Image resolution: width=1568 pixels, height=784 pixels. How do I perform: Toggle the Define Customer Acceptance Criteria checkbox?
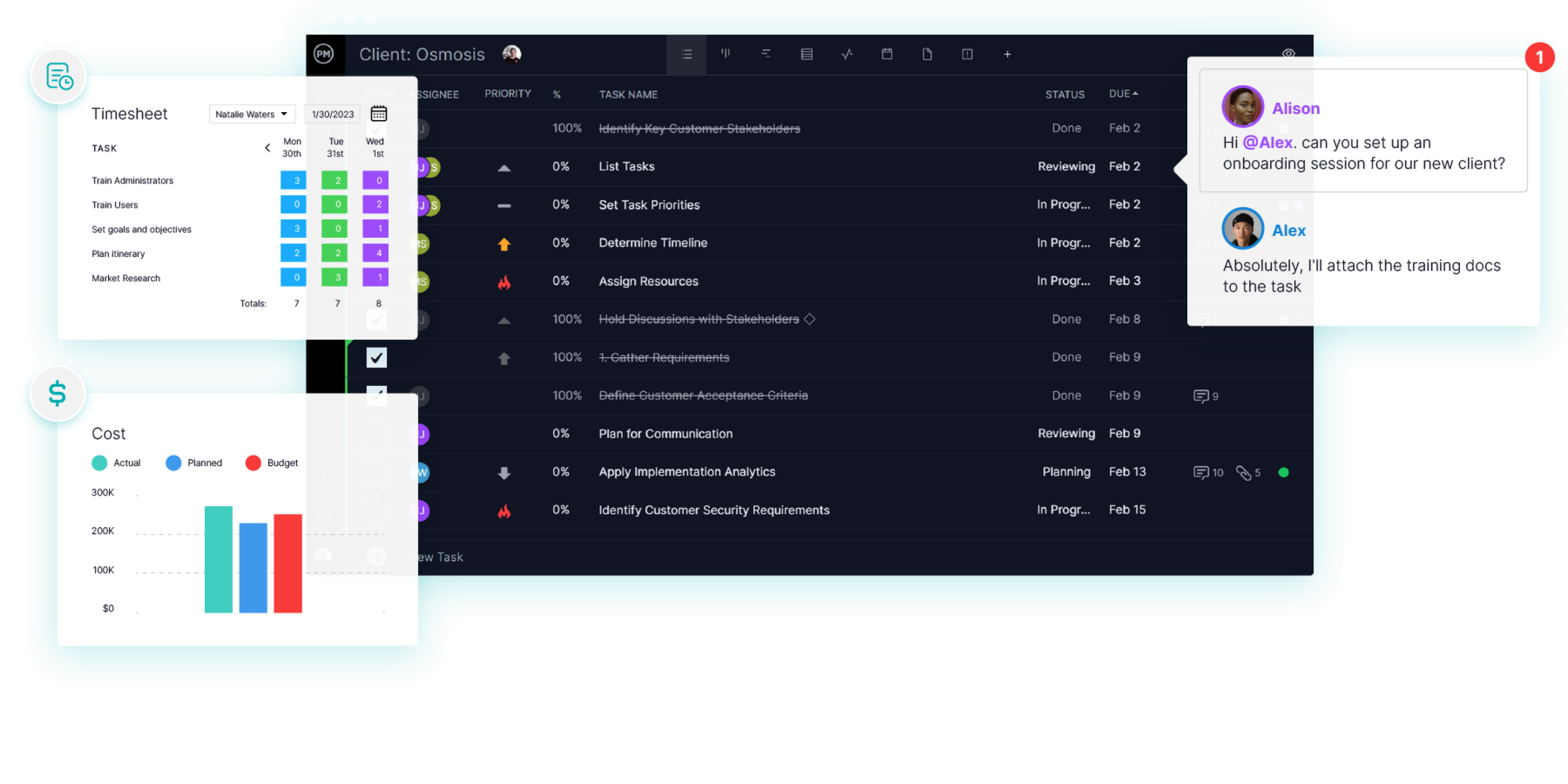[x=376, y=396]
